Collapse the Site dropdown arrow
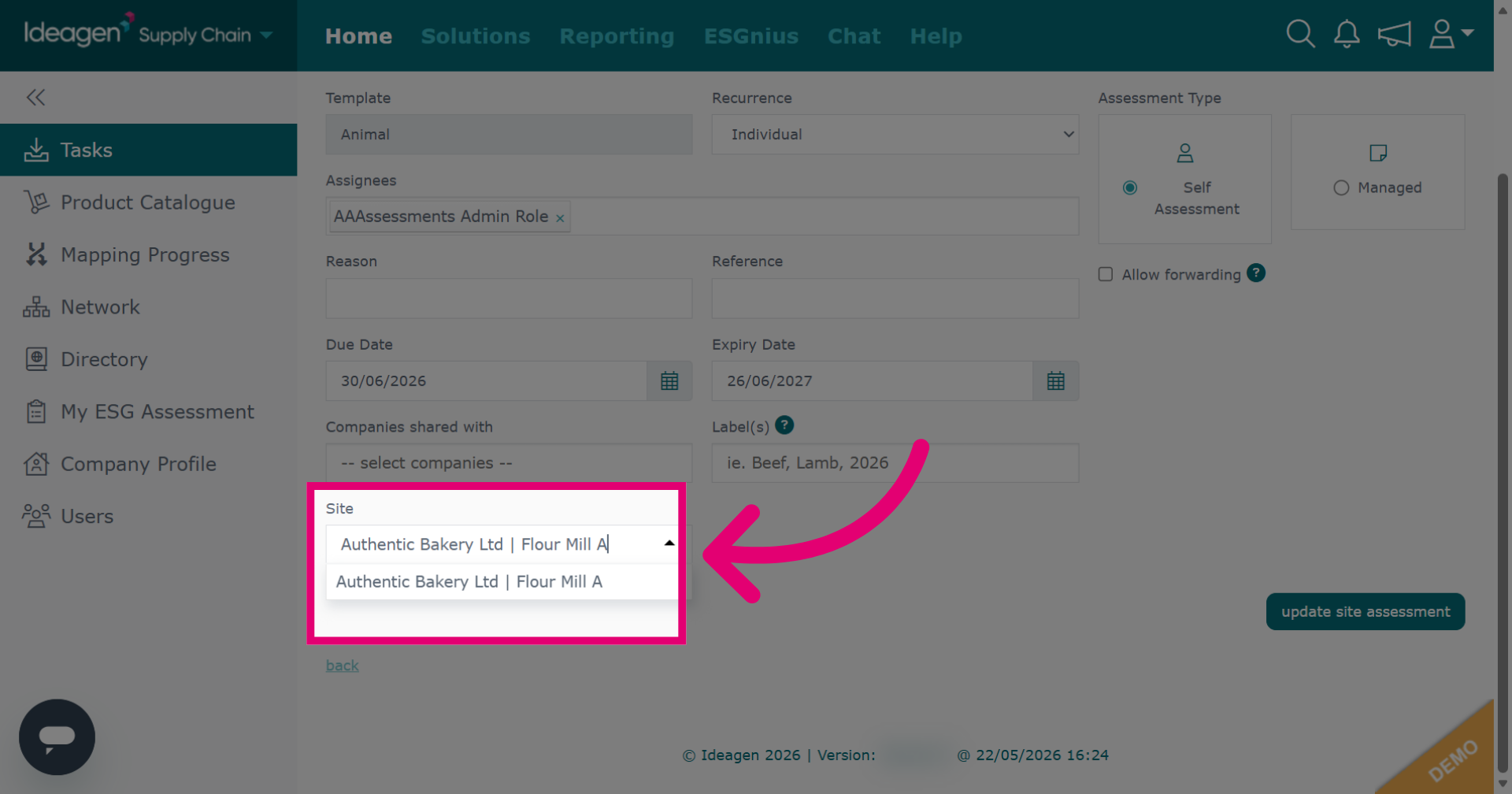The image size is (1512, 794). [669, 544]
